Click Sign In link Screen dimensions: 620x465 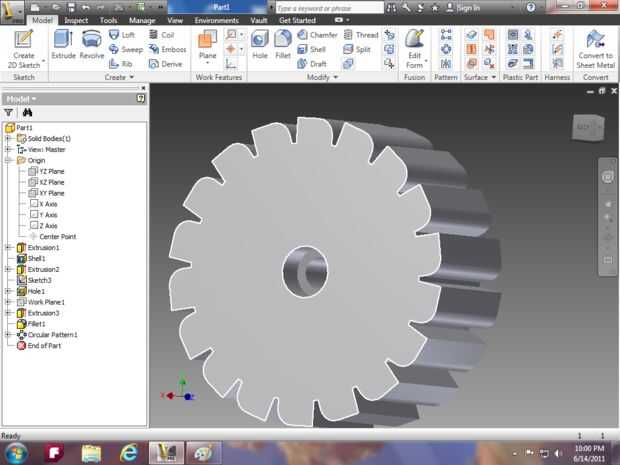[x=463, y=8]
